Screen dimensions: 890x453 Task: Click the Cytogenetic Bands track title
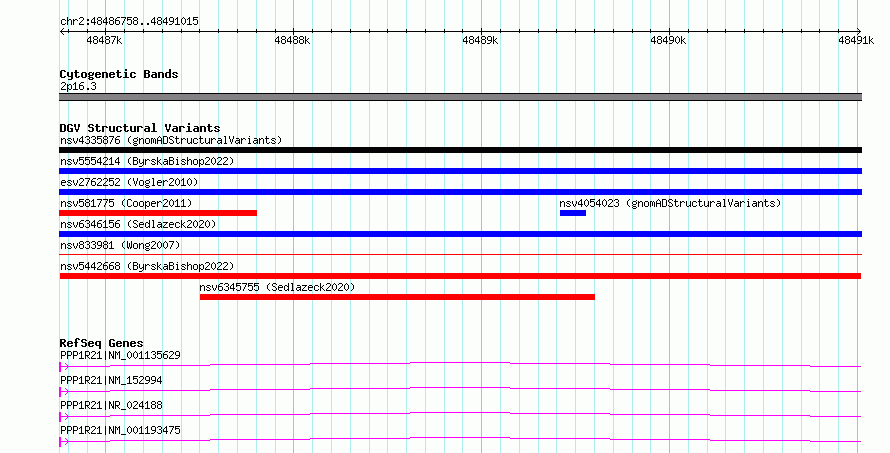click(119, 74)
